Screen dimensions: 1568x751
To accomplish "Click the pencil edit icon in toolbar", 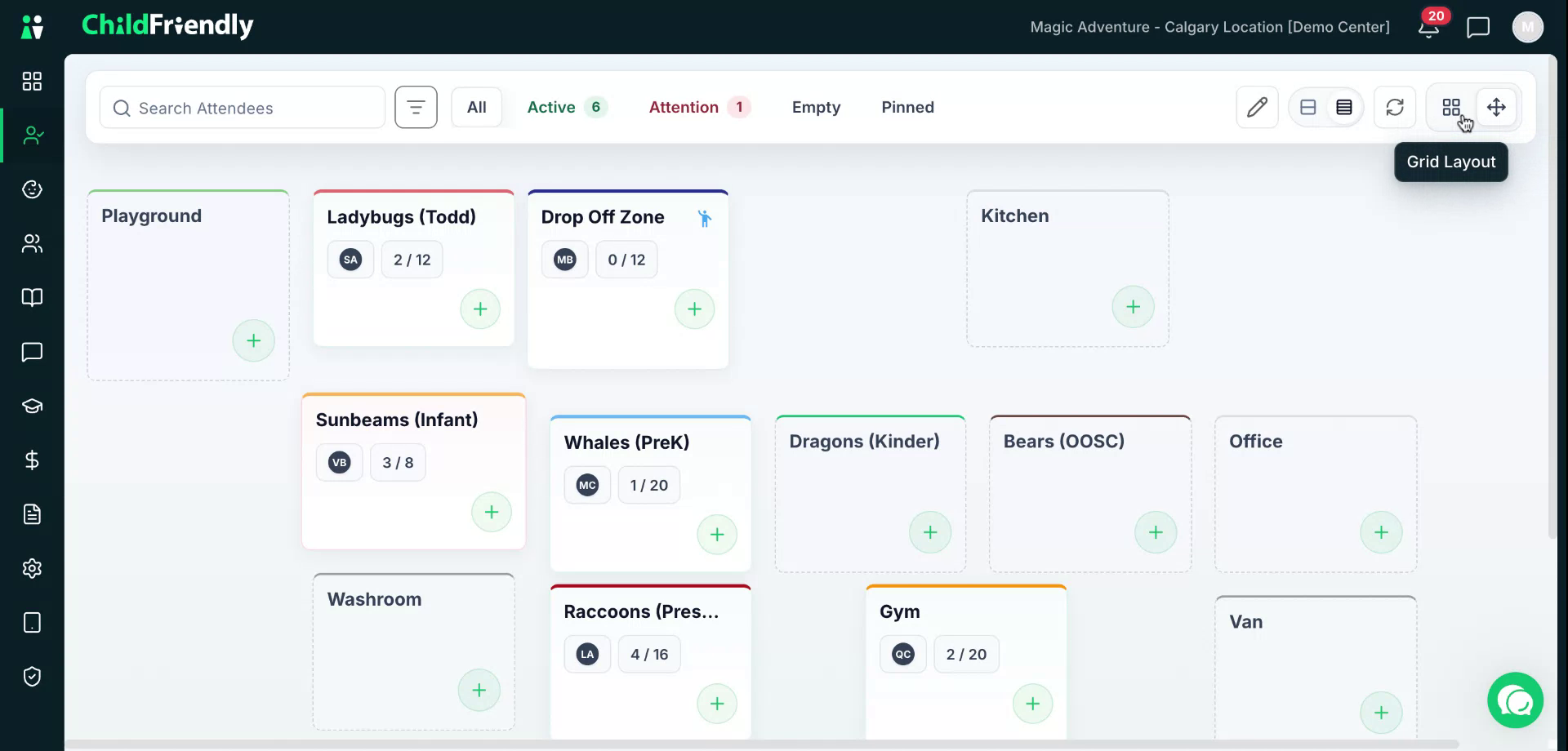I will pyautogui.click(x=1257, y=107).
